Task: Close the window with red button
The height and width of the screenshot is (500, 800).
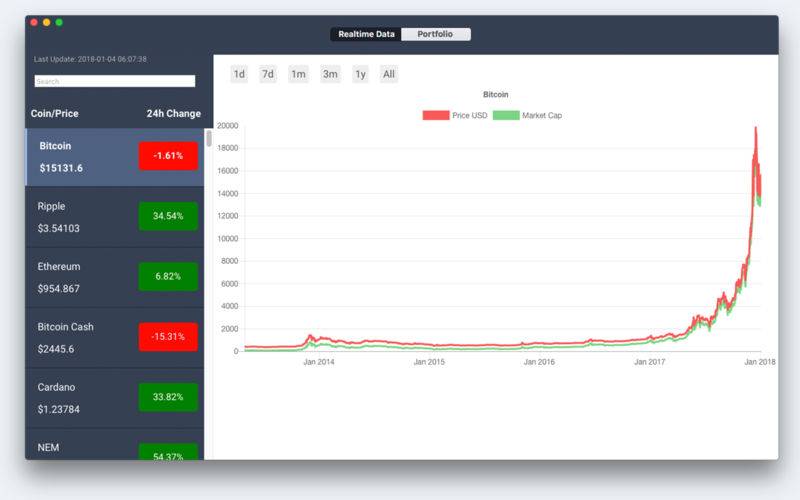Action: point(34,22)
